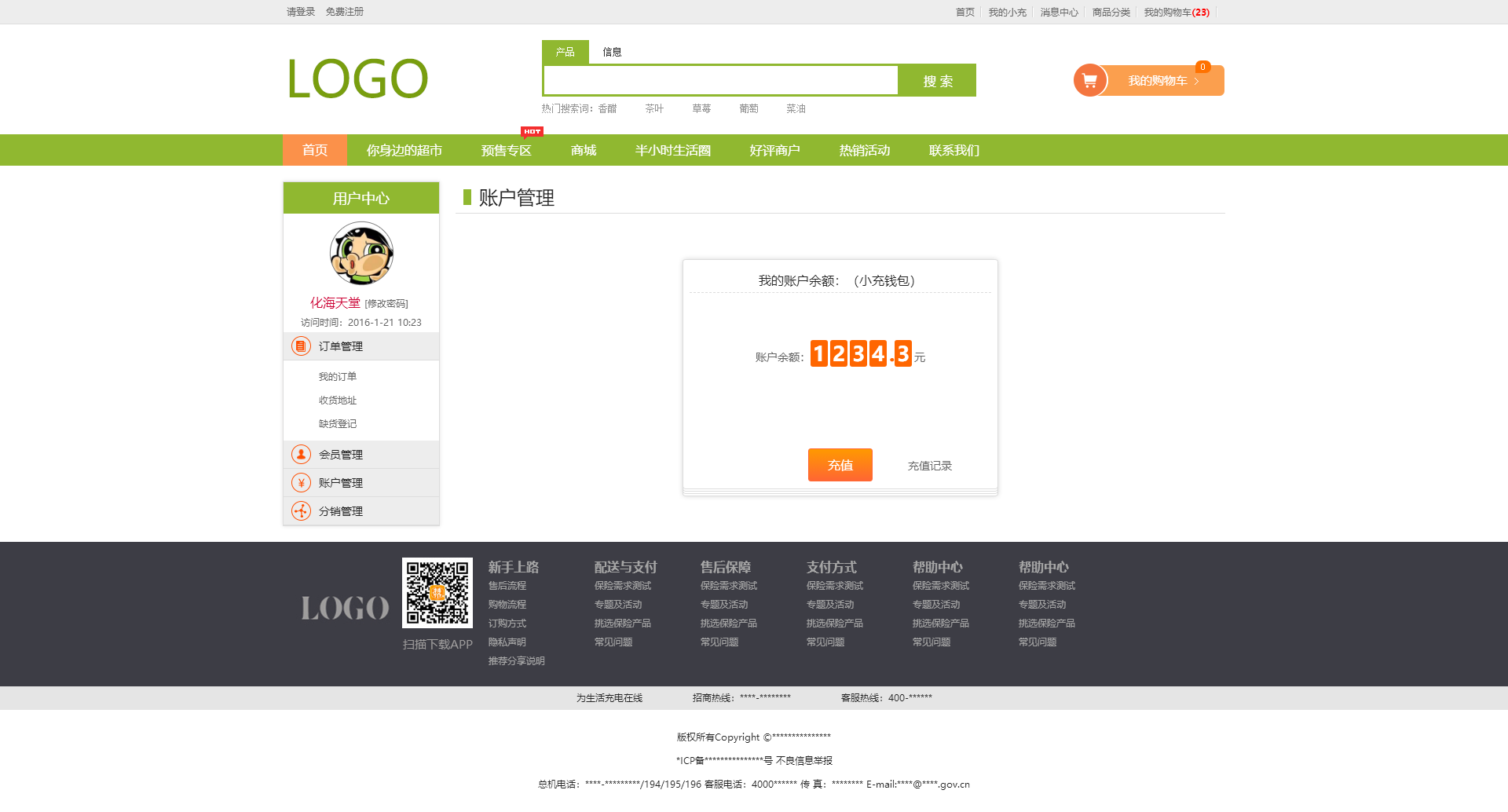1508x812 pixels.
Task: Click the orange shopping cart icon
Action: click(1089, 80)
